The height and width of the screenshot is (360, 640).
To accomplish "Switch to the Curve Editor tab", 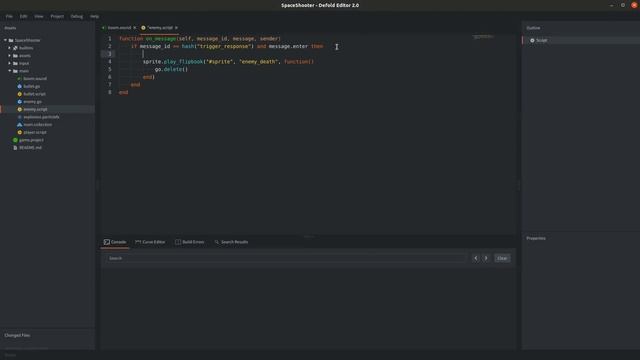I will pyautogui.click(x=150, y=242).
